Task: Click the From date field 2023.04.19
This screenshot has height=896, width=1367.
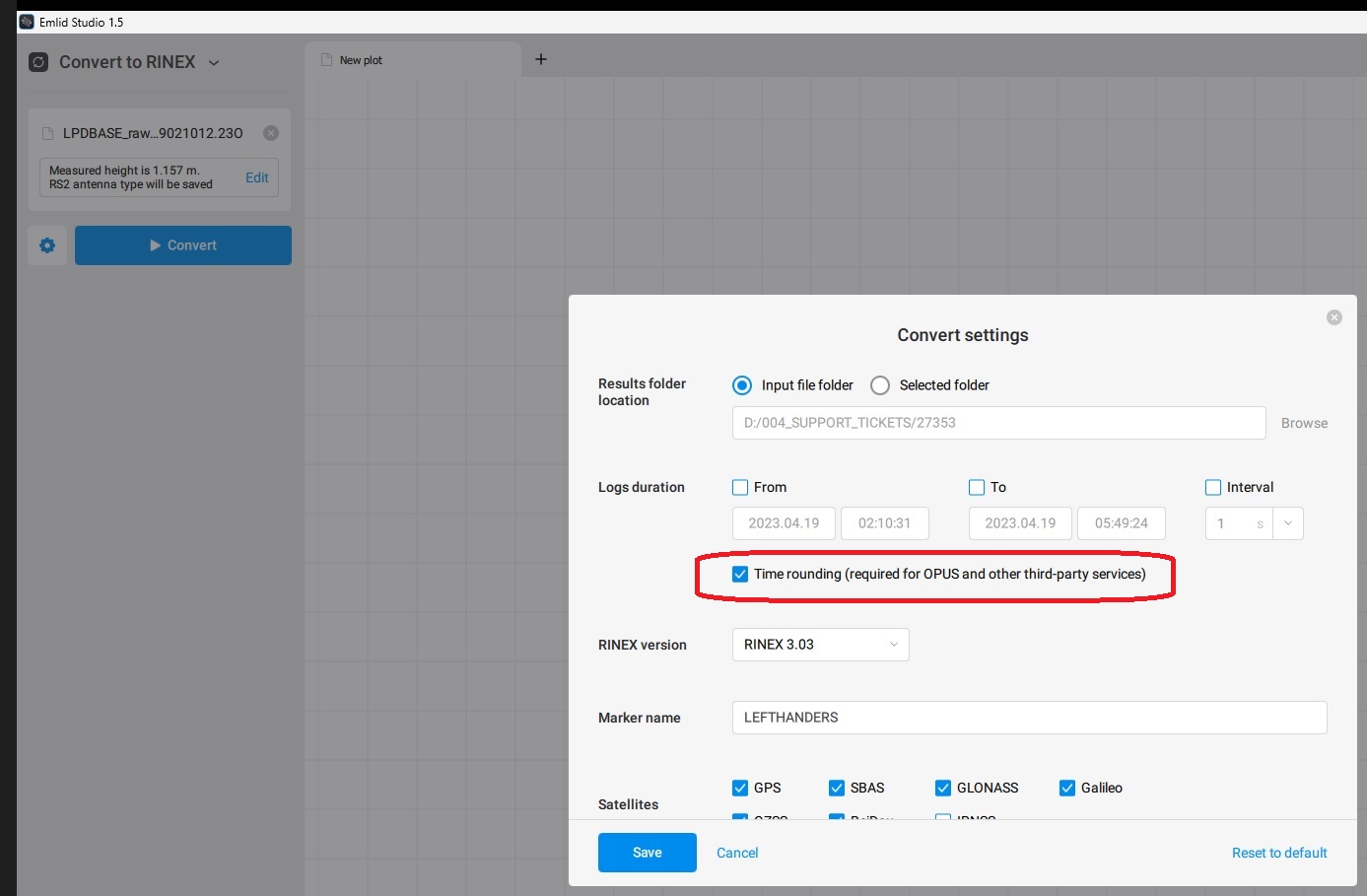Action: coord(784,523)
